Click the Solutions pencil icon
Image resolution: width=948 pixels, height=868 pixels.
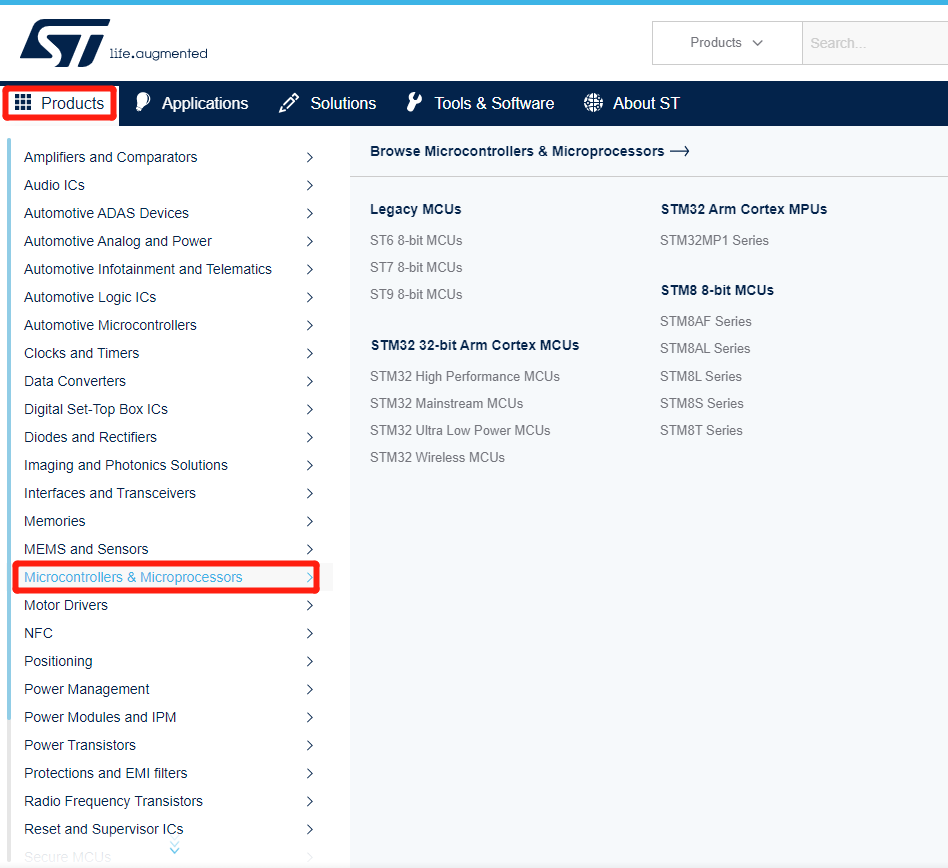288,103
